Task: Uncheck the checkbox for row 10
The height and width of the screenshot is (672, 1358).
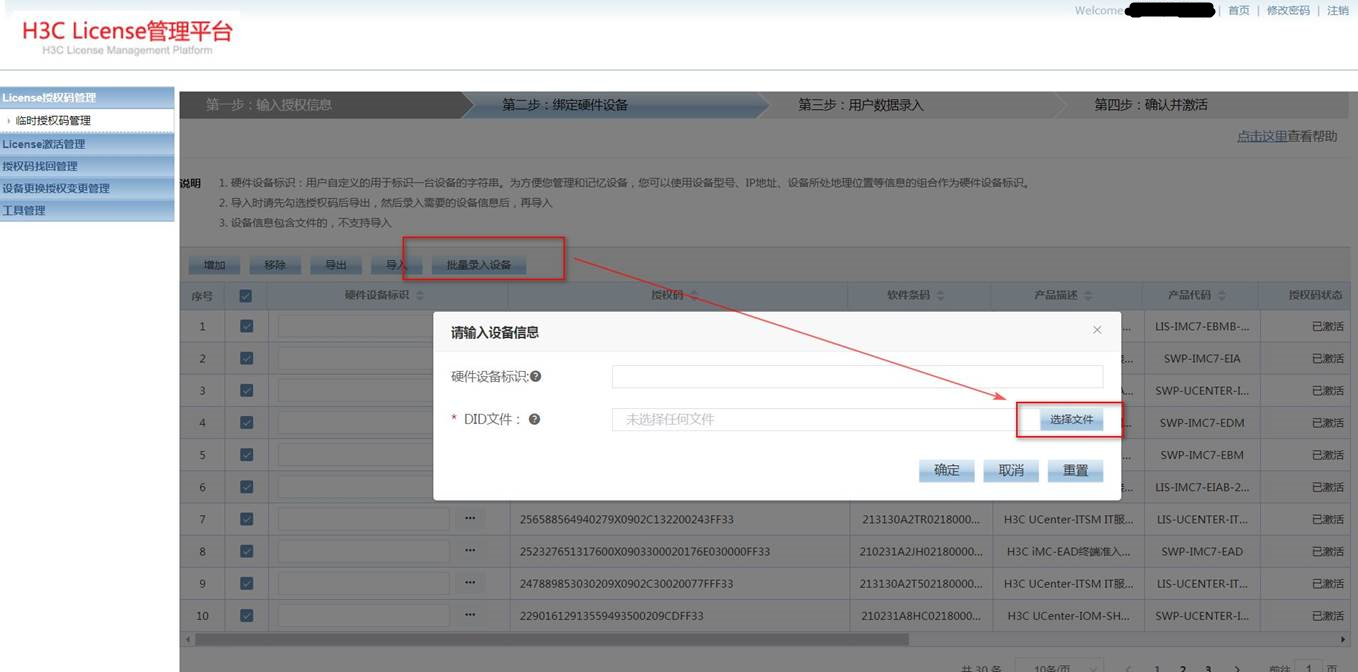Action: [x=246, y=615]
